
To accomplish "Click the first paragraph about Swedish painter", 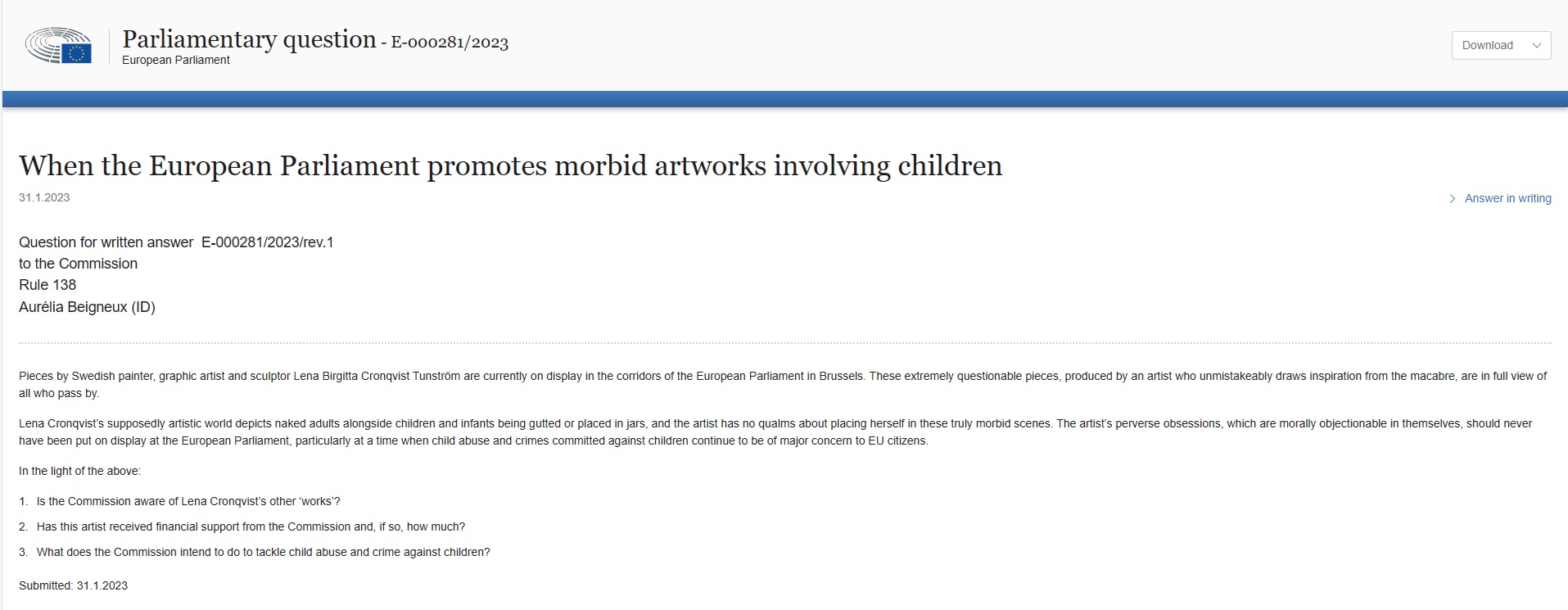I will click(783, 385).
